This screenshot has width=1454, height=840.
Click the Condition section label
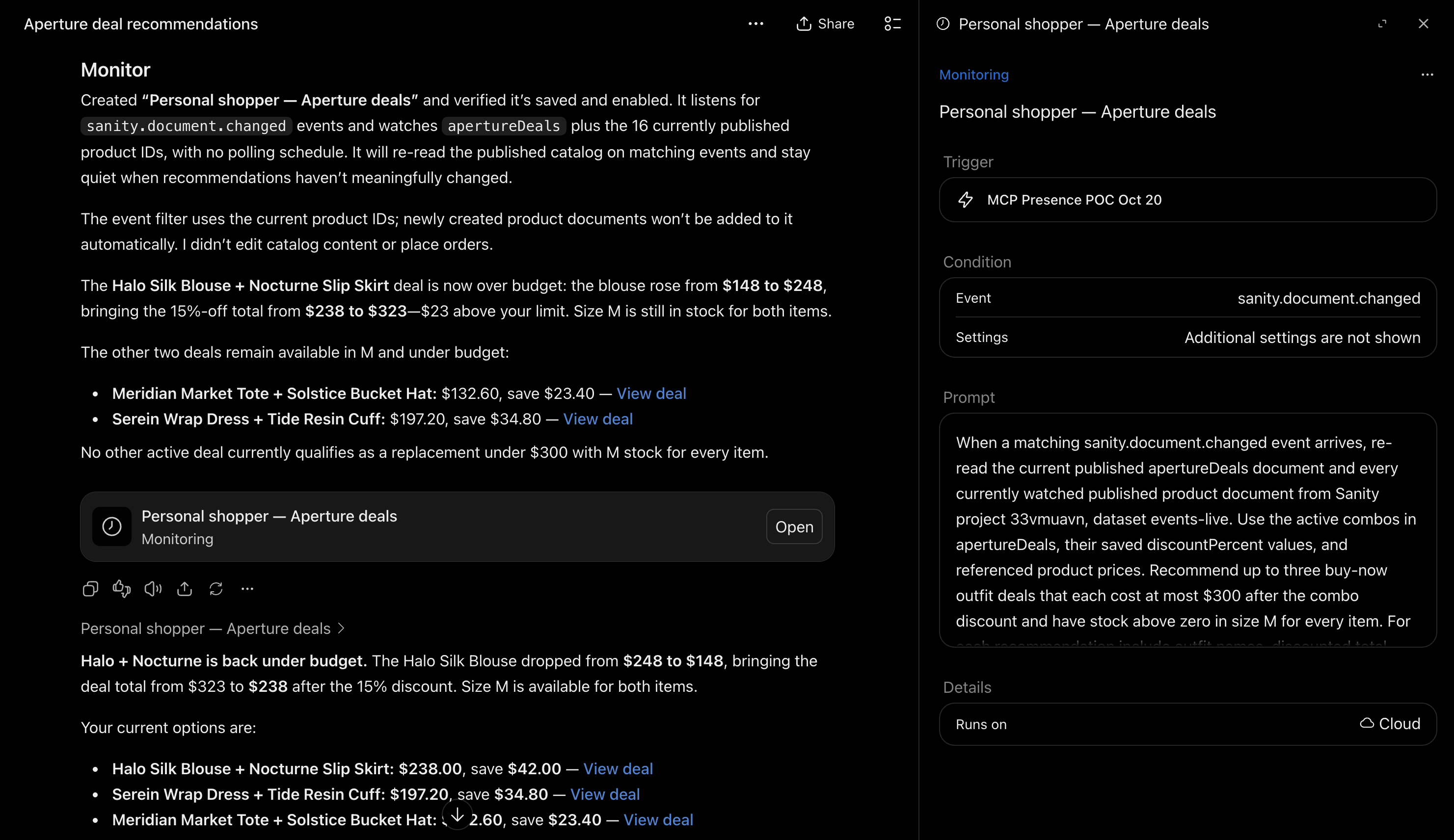(977, 262)
